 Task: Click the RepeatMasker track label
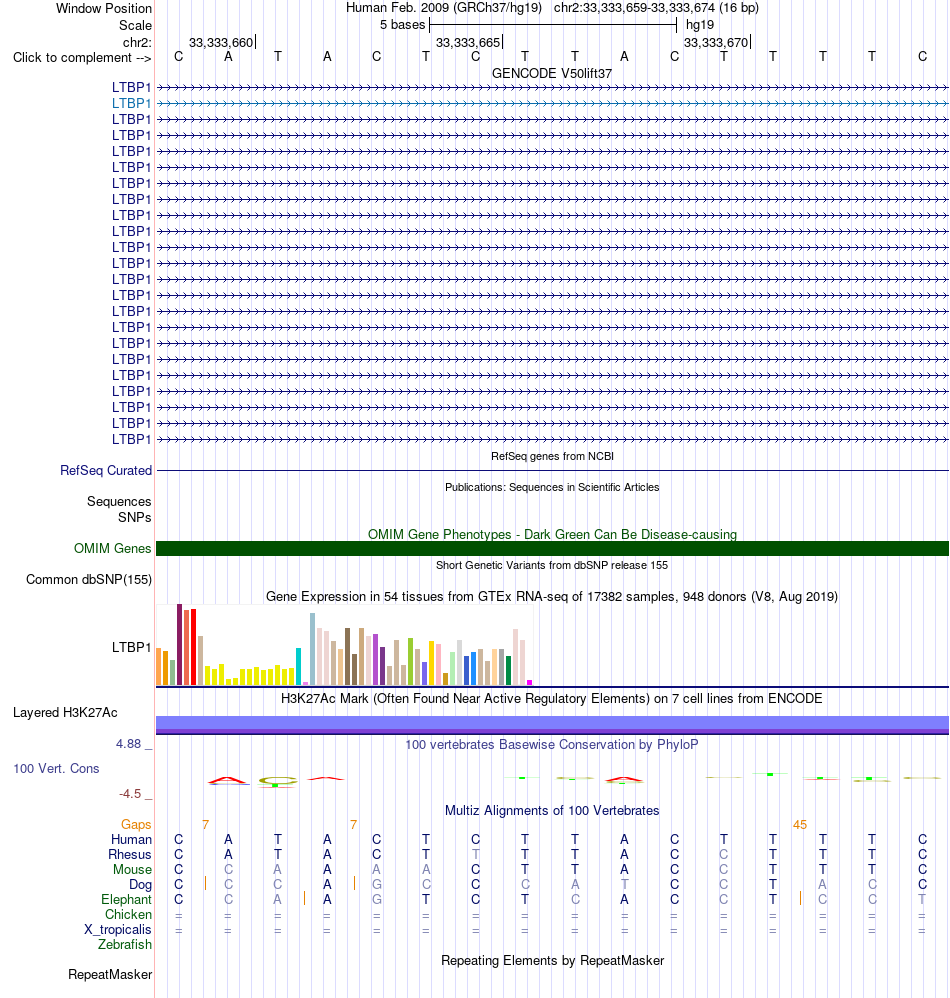[110, 974]
